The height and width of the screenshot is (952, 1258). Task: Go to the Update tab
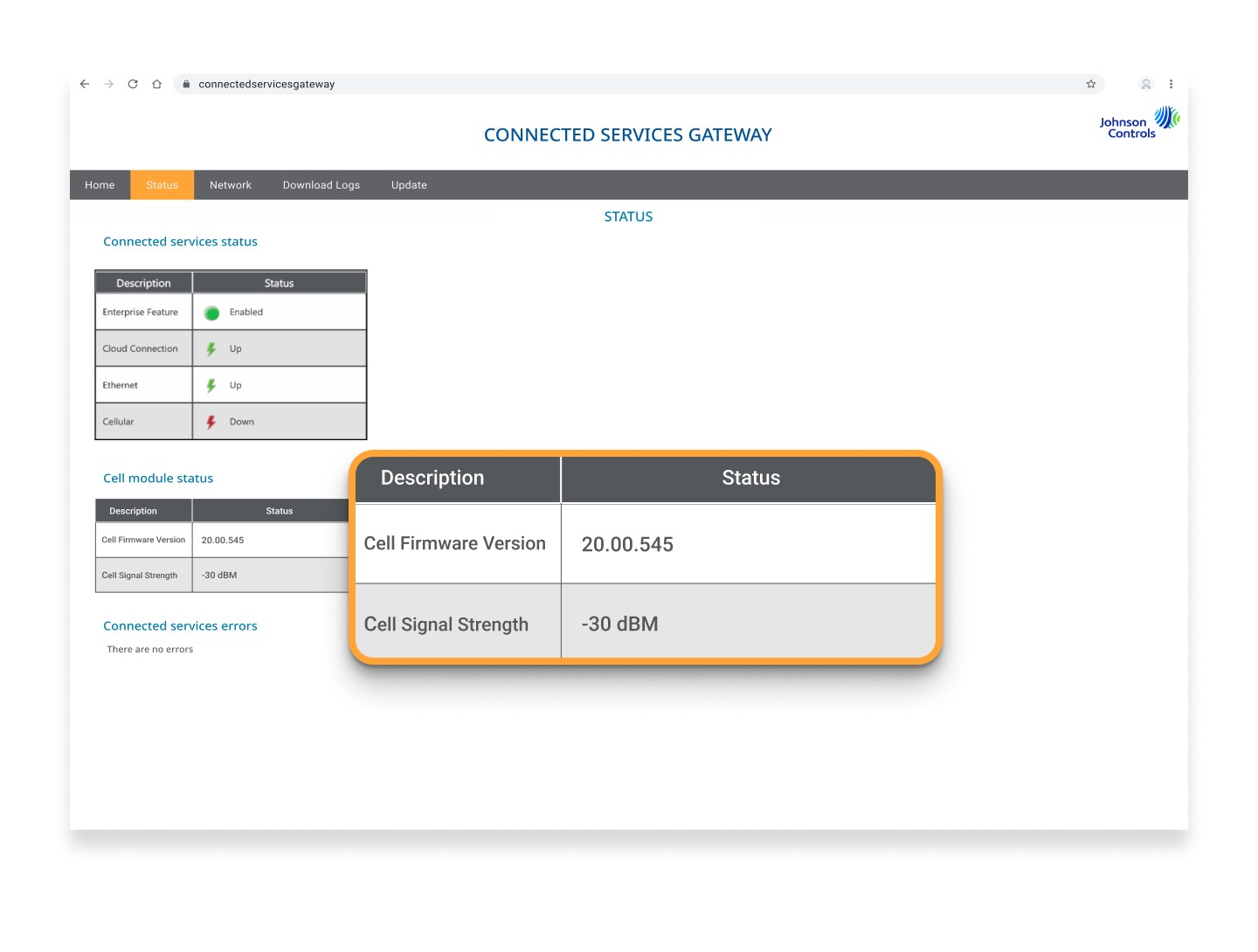pos(409,185)
